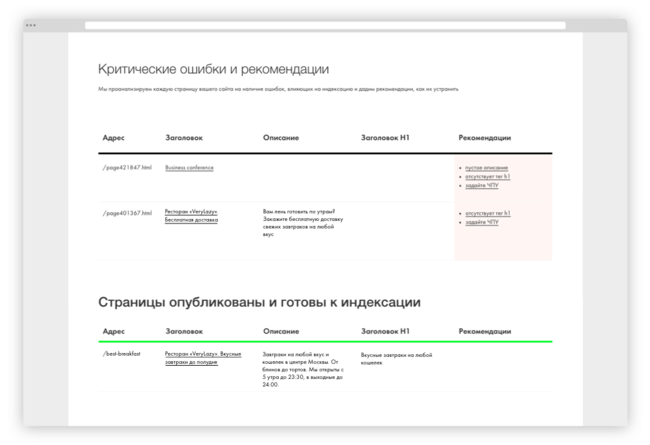The image size is (650, 445).
Task: Click 'Рекомендации' header in the errors table
Action: click(x=484, y=136)
